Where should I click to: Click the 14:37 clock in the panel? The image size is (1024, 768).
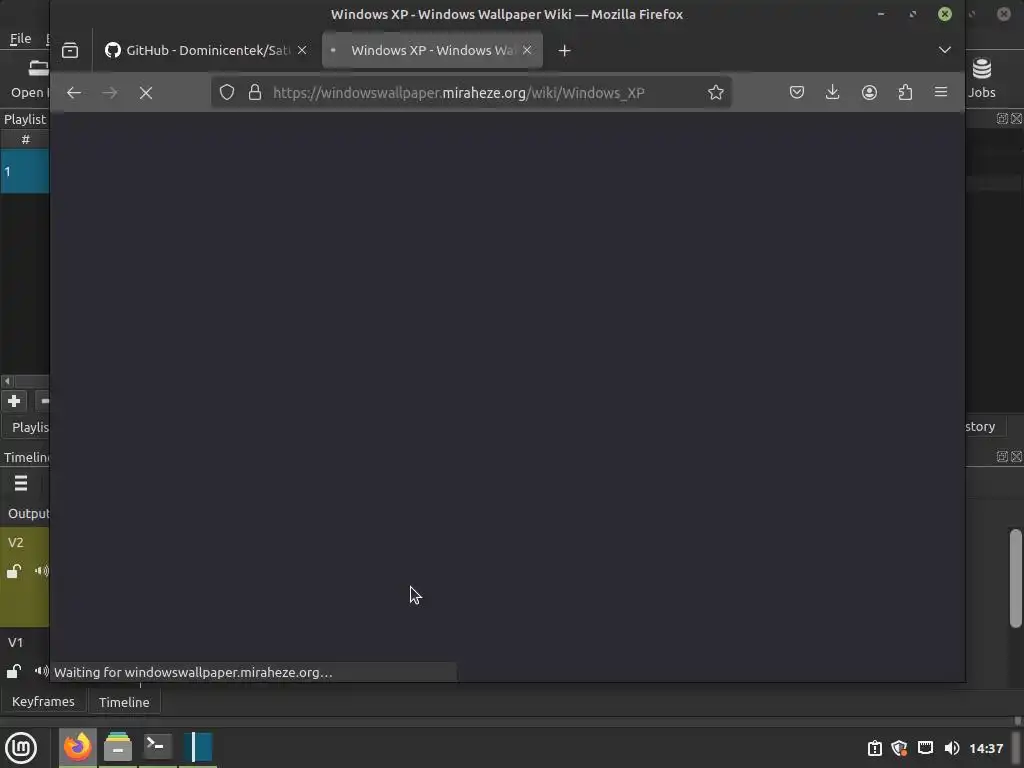[x=986, y=748]
